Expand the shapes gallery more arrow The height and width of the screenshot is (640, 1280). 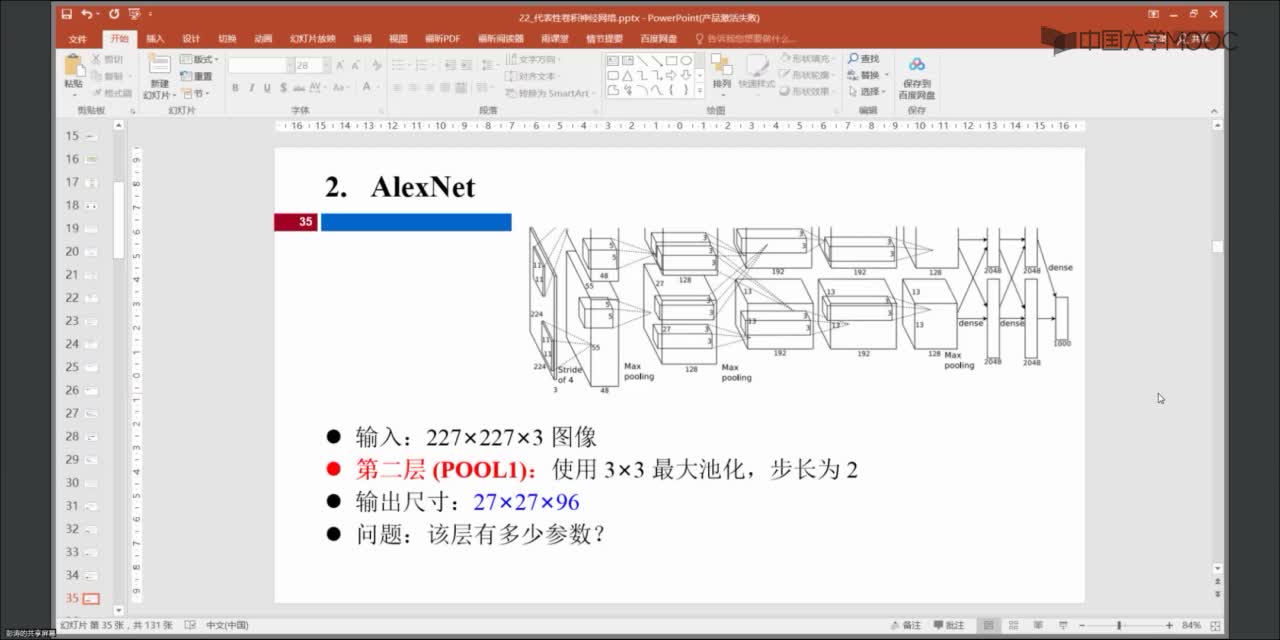[x=701, y=91]
